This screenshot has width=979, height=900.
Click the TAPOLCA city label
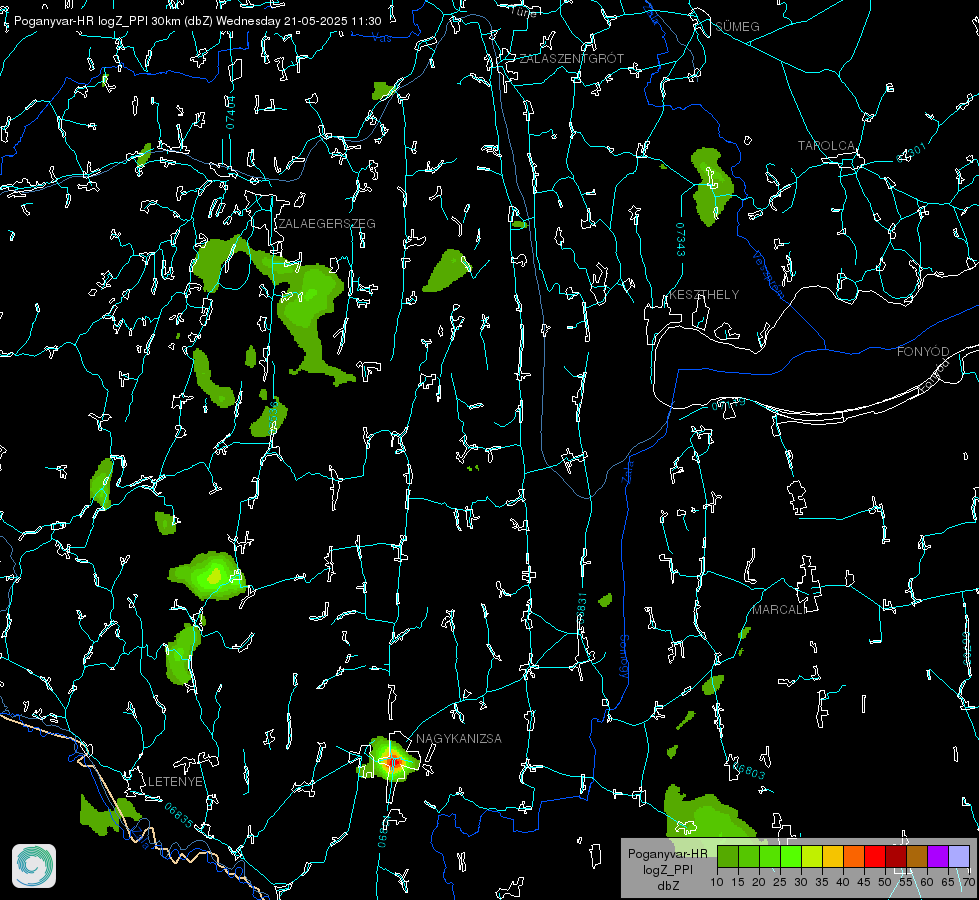(x=826, y=146)
